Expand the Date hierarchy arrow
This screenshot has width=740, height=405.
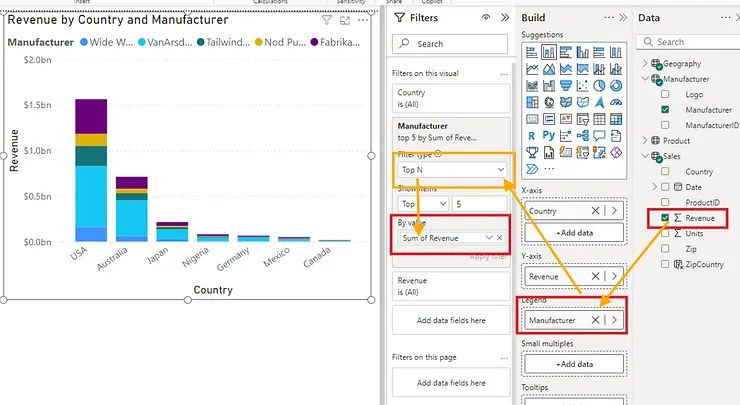tap(655, 187)
